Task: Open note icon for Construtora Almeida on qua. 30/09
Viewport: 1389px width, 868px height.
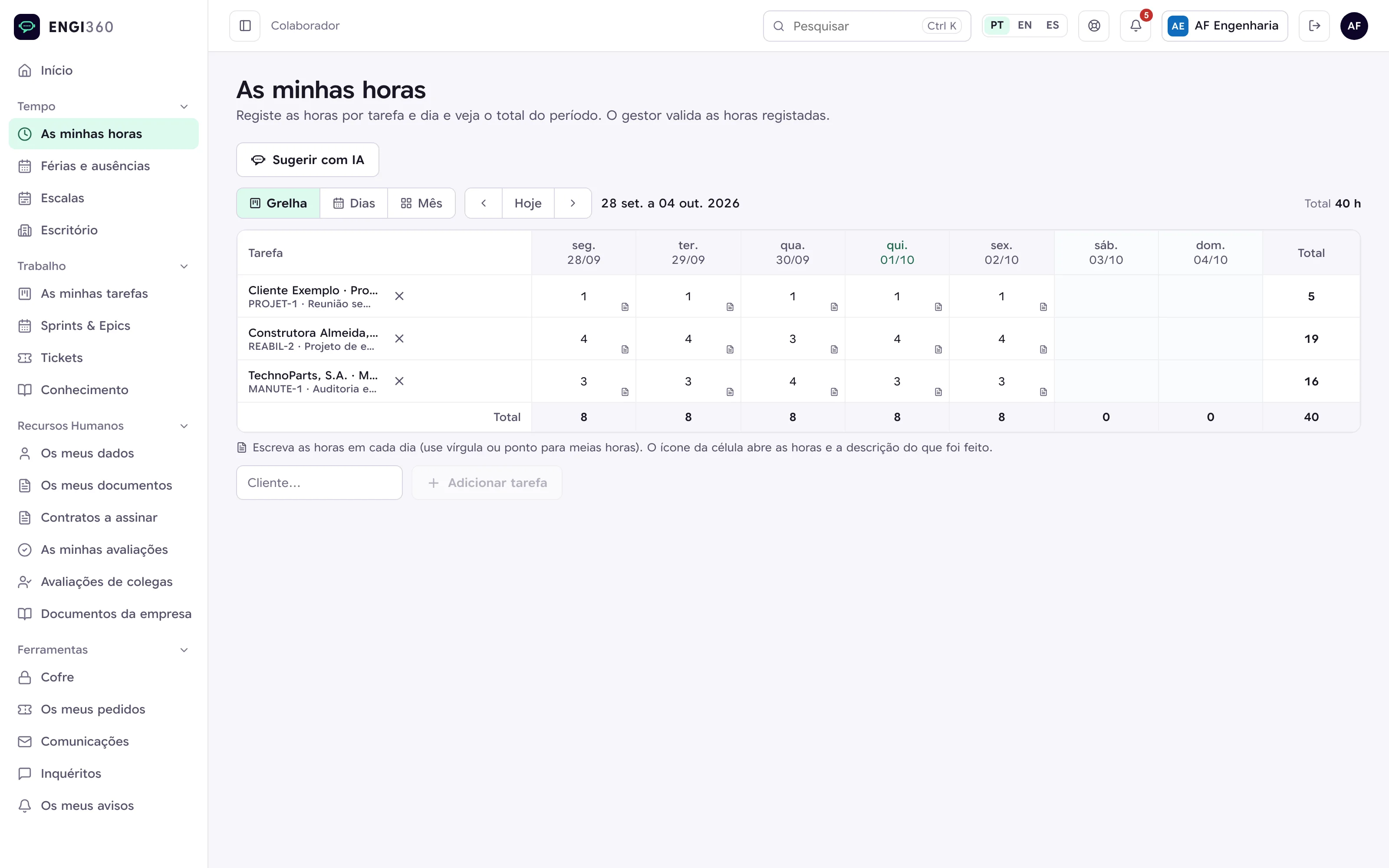Action: 834,350
